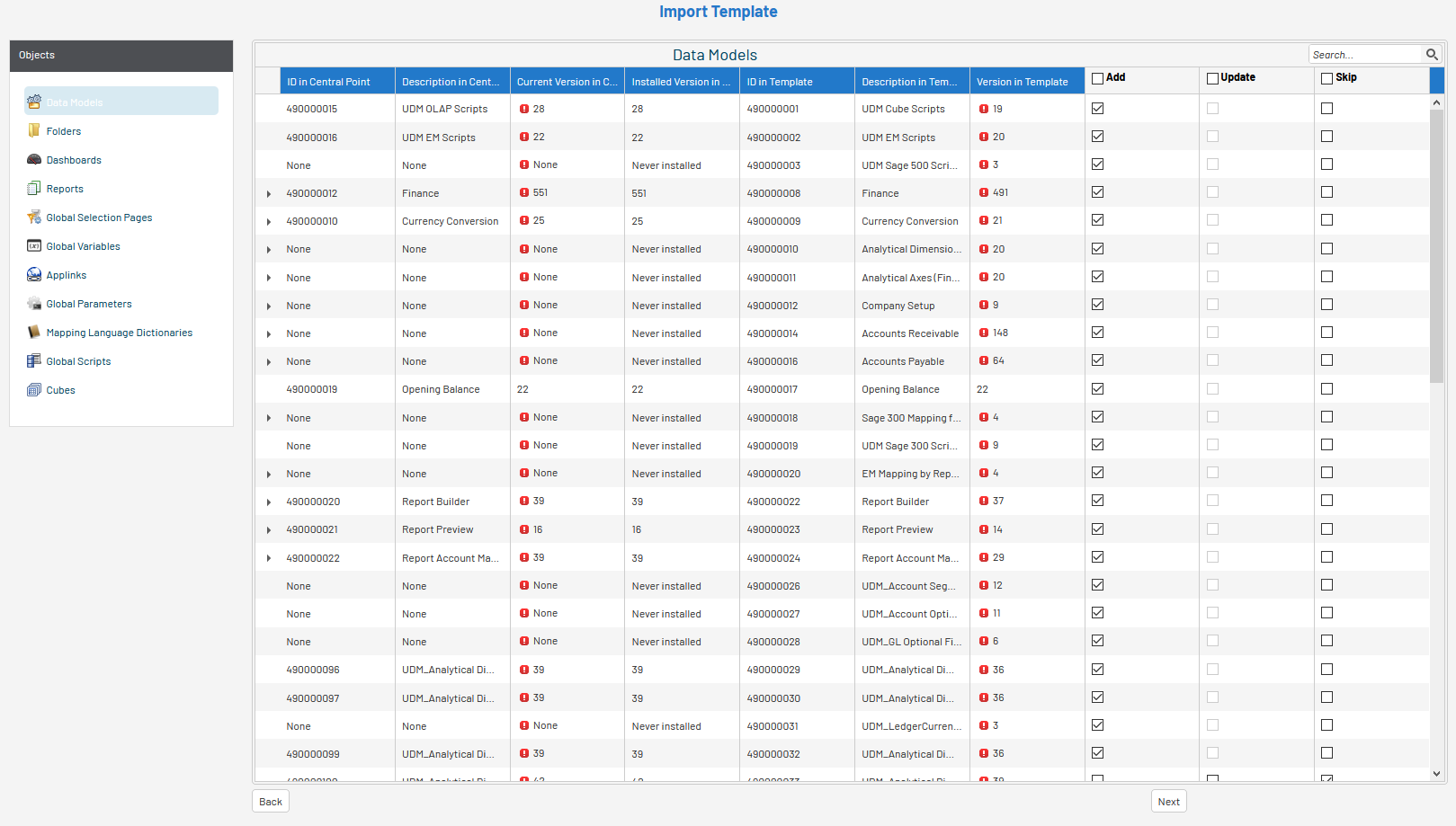Click the Cubes icon in sidebar
The height and width of the screenshot is (826, 1456).
point(34,390)
